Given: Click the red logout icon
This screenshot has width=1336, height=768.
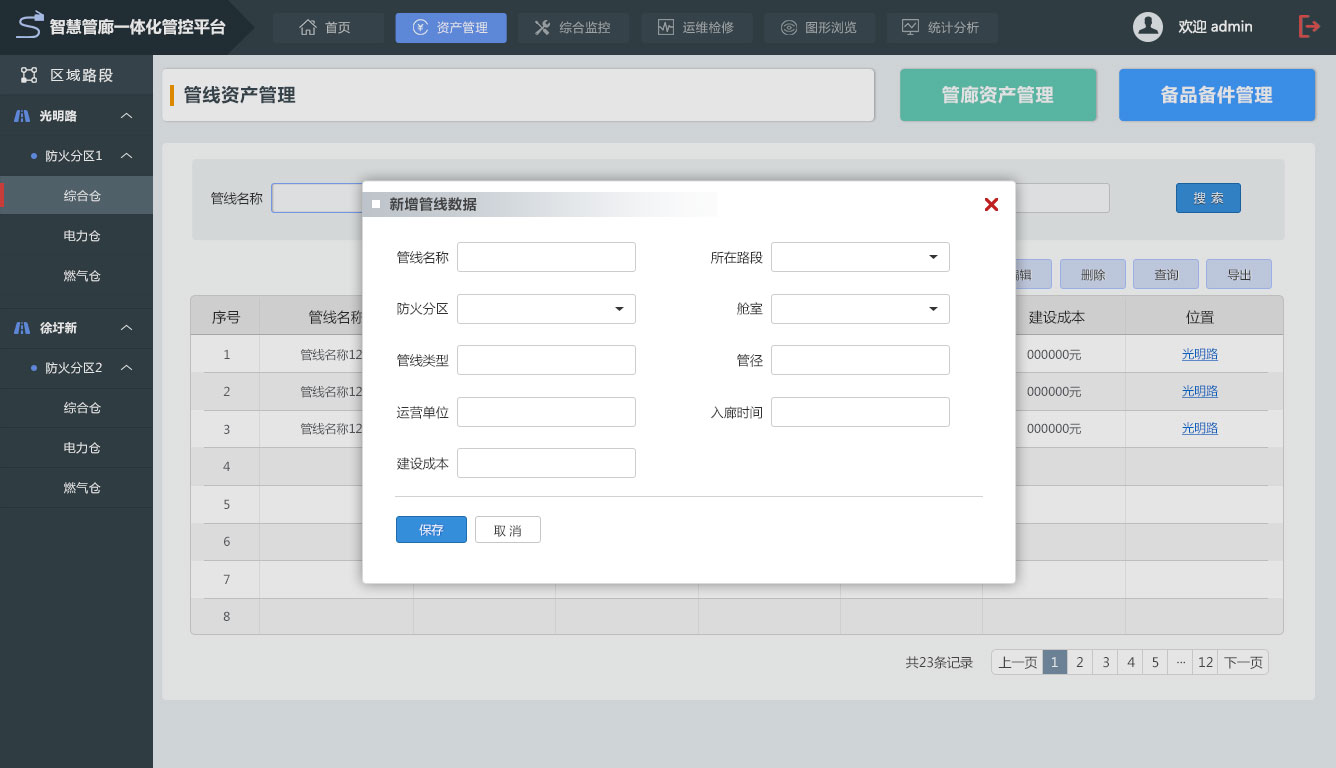Looking at the screenshot, I should [x=1308, y=27].
